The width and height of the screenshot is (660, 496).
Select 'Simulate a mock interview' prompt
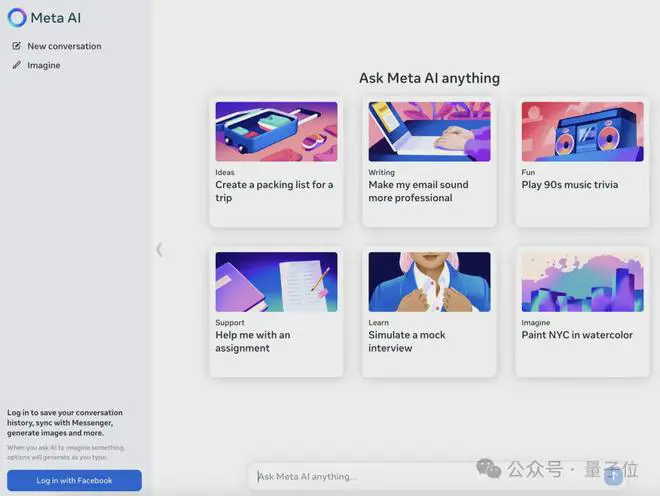(407, 341)
